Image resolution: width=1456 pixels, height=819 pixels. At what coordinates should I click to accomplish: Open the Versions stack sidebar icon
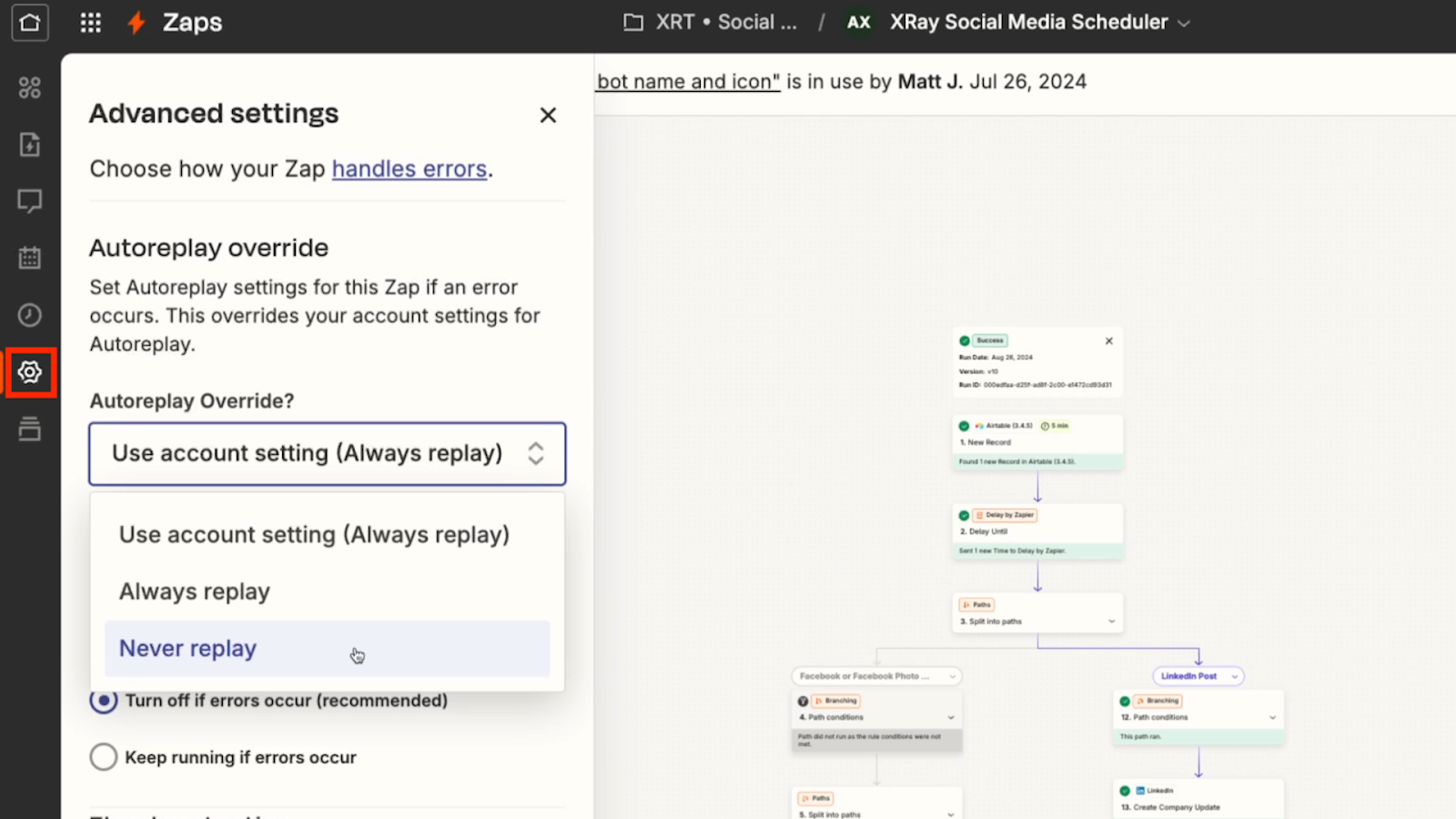click(x=29, y=429)
